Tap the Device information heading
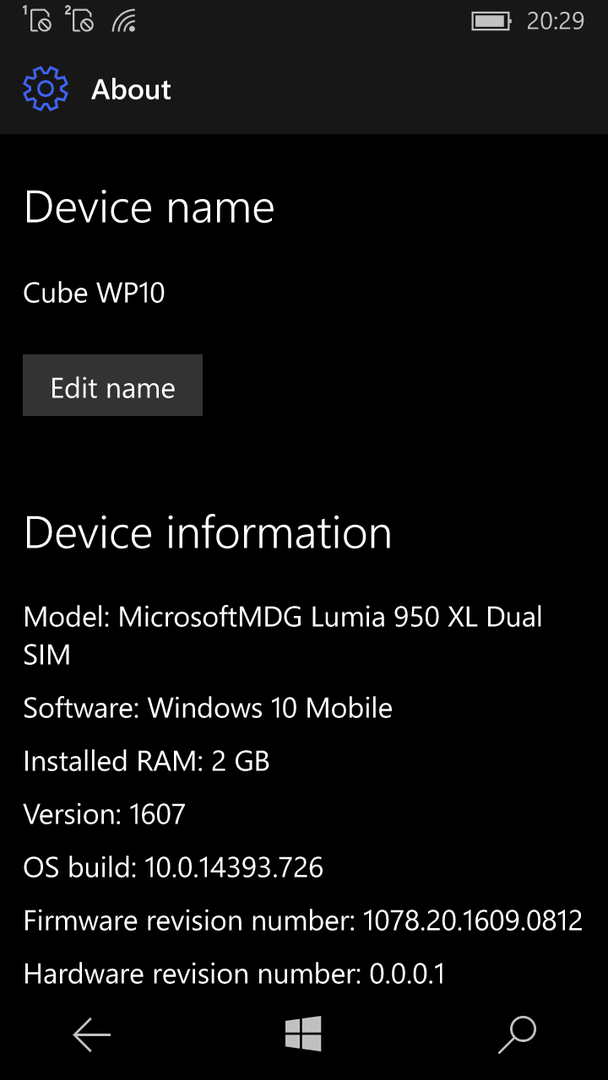 click(208, 532)
